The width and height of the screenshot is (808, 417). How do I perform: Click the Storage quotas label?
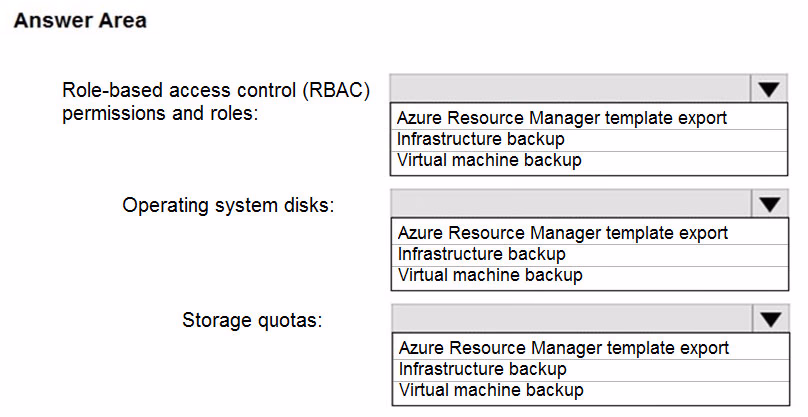click(x=252, y=320)
